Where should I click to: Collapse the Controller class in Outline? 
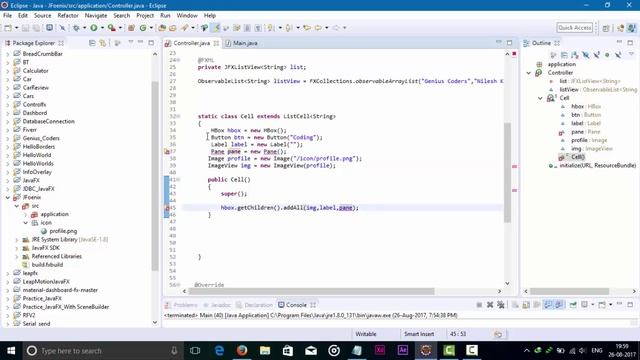[x=529, y=73]
